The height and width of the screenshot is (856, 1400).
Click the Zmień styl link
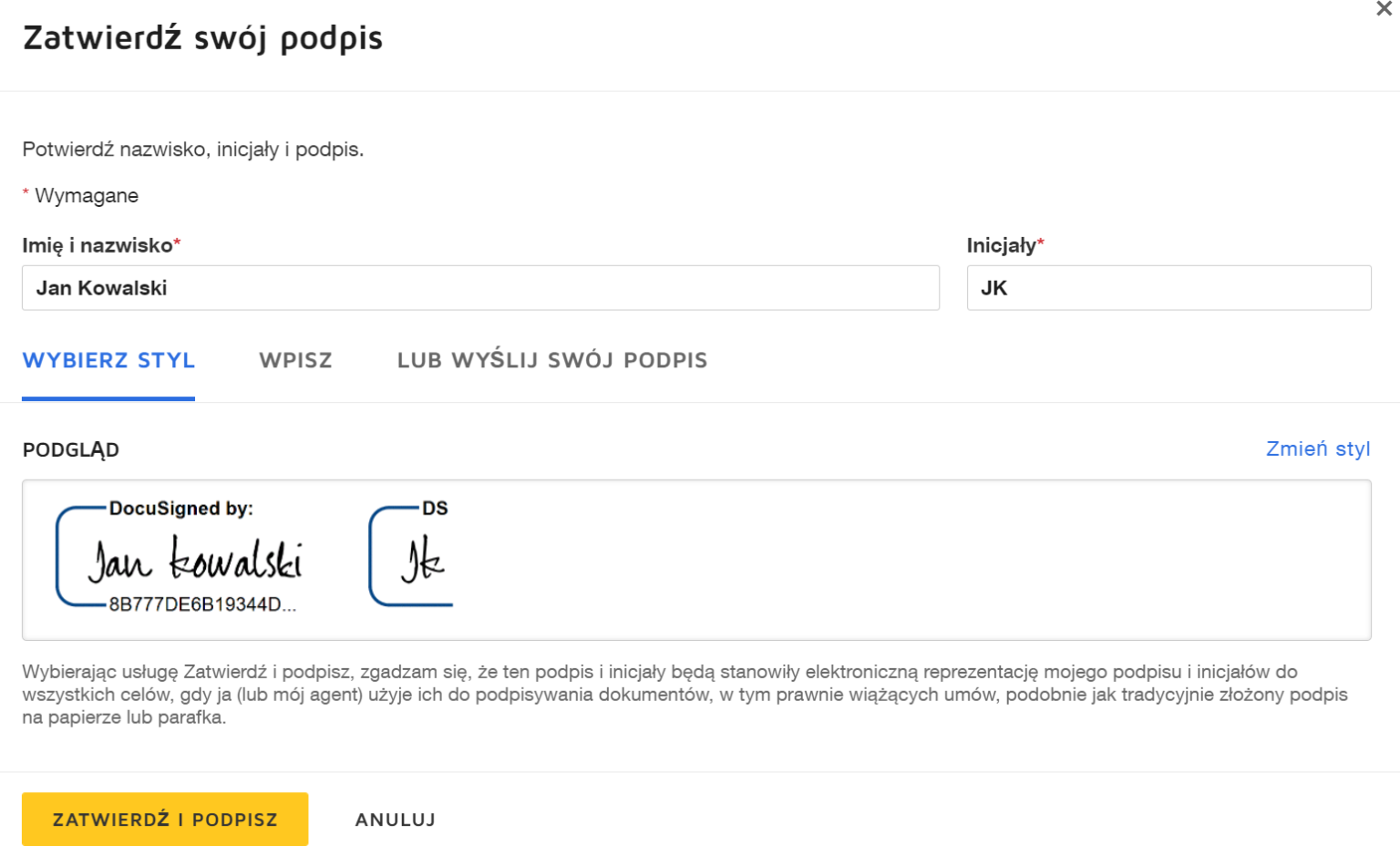[1318, 449]
